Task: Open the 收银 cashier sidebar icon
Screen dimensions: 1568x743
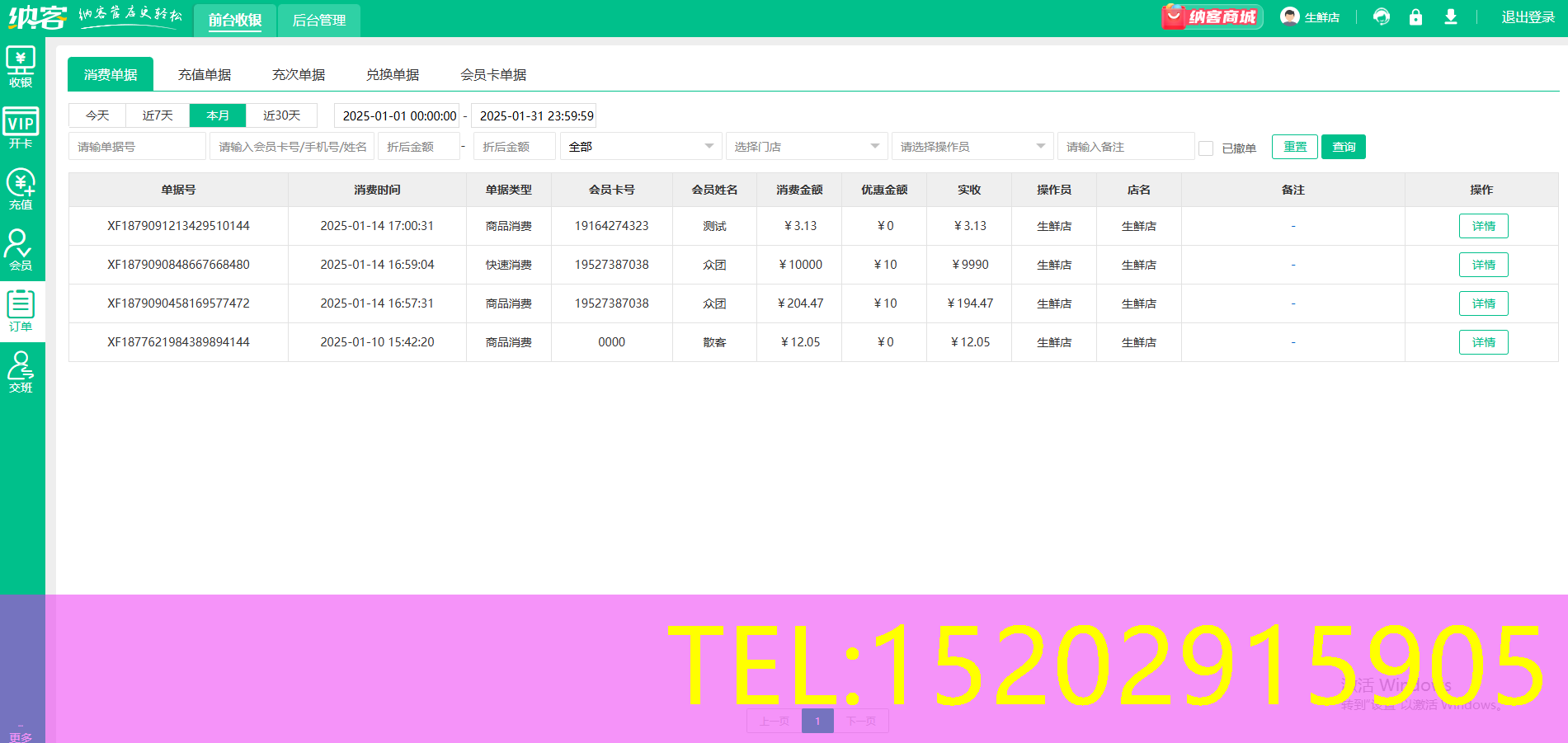Action: 21,66
